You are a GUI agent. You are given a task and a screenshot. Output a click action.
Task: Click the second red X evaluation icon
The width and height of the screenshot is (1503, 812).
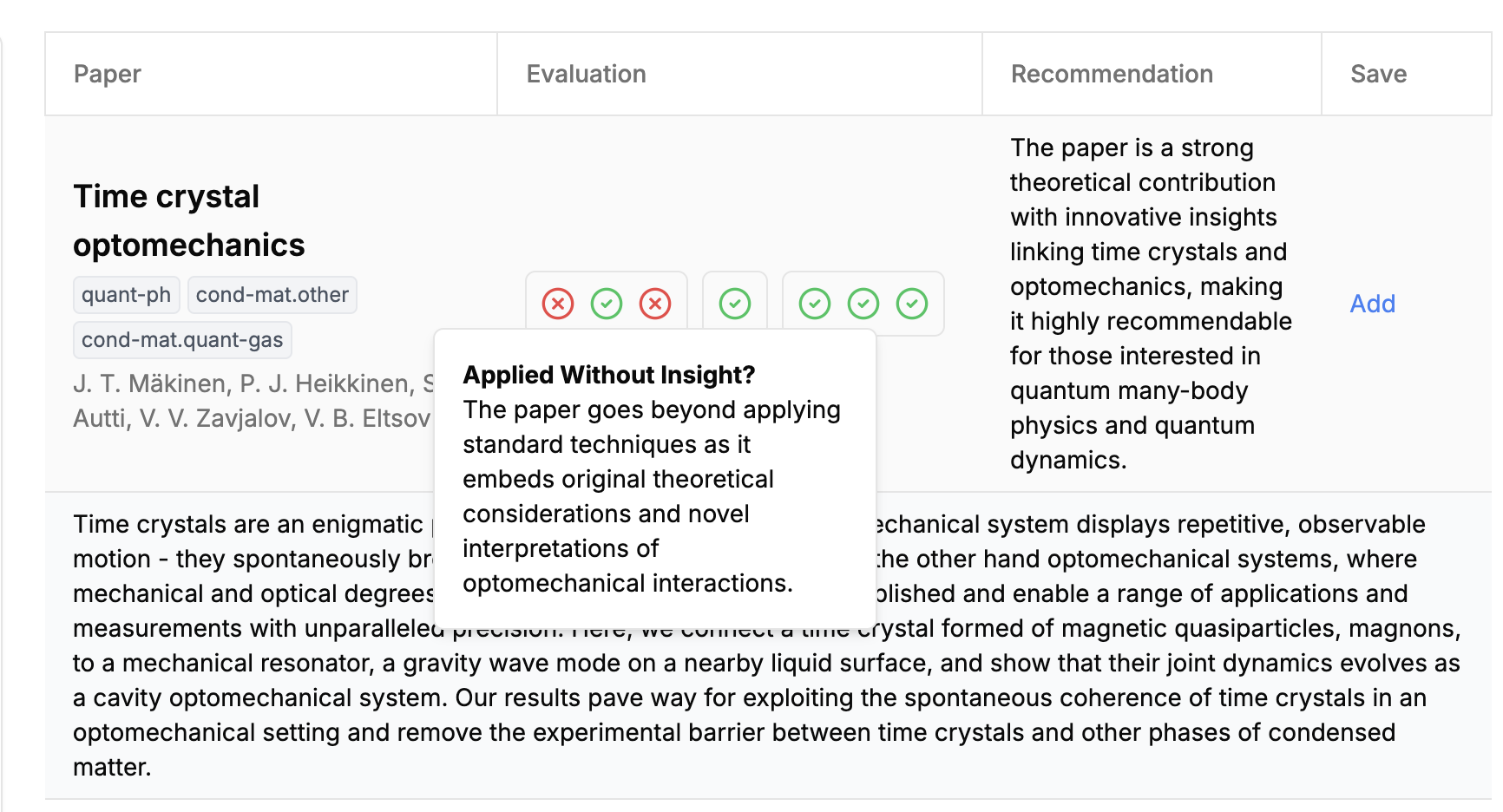point(655,304)
